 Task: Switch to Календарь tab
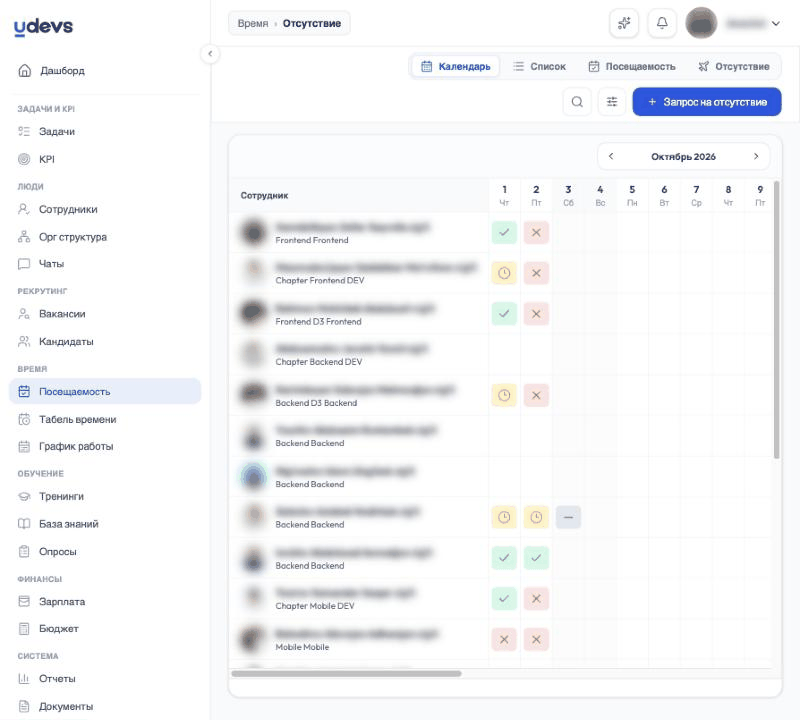point(455,66)
